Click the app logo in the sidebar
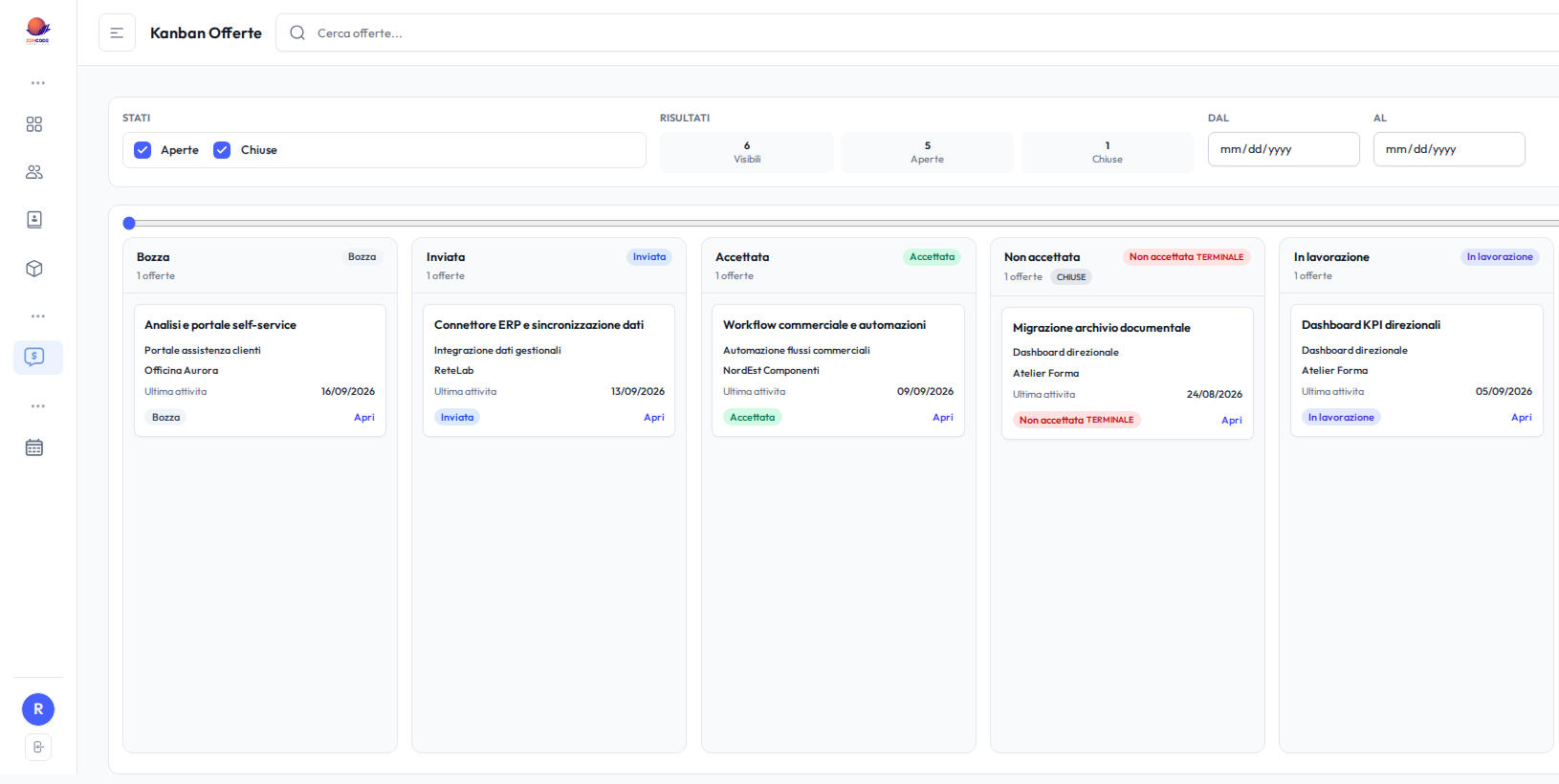Viewport: 1559px width, 784px height. (x=37, y=31)
